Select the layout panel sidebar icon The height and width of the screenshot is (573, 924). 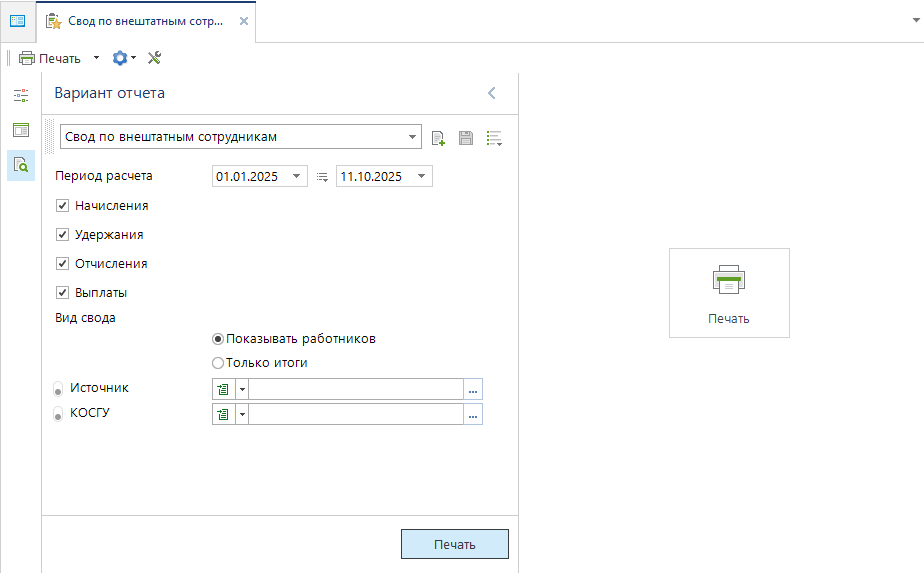(x=21, y=130)
